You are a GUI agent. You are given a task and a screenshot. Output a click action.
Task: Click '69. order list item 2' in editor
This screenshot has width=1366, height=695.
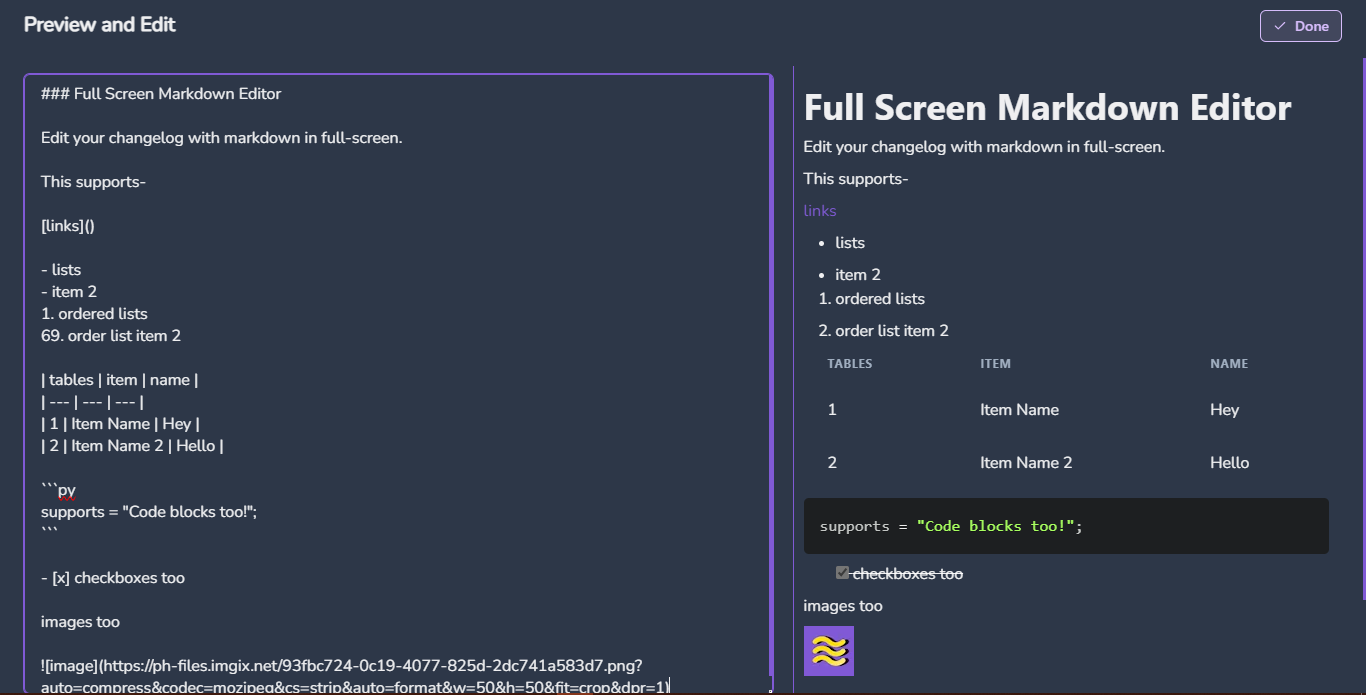coord(111,336)
